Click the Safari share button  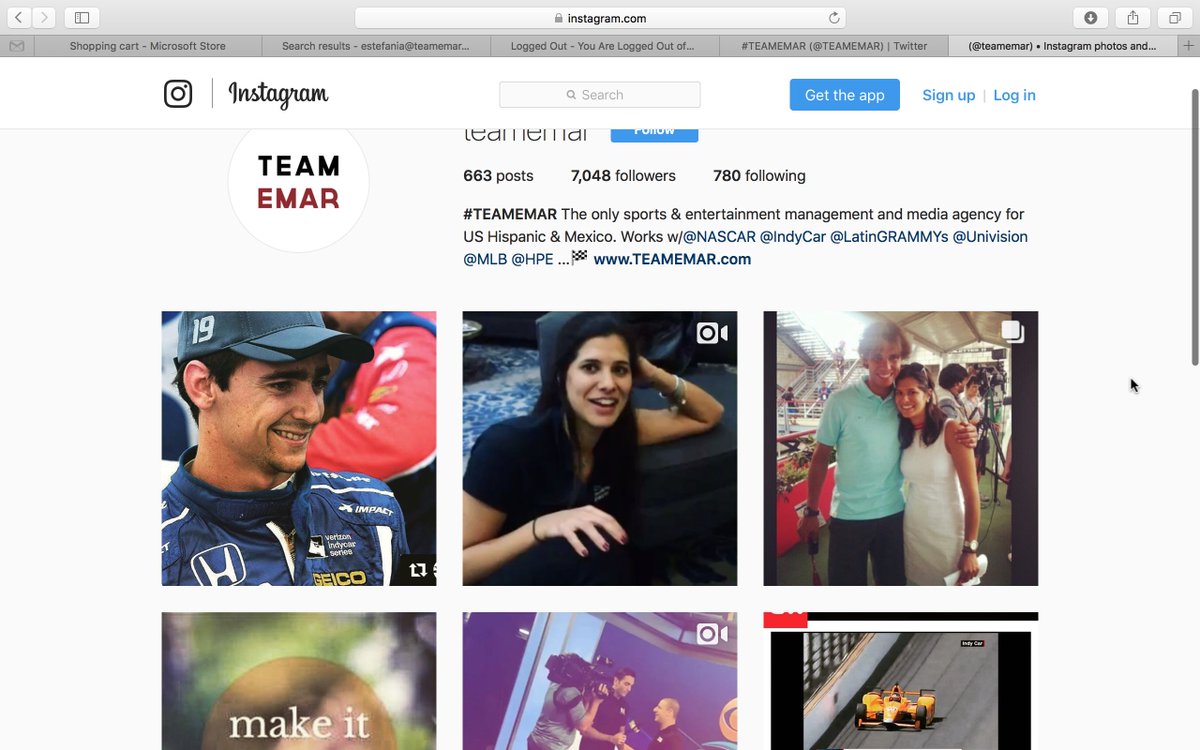coord(1133,18)
